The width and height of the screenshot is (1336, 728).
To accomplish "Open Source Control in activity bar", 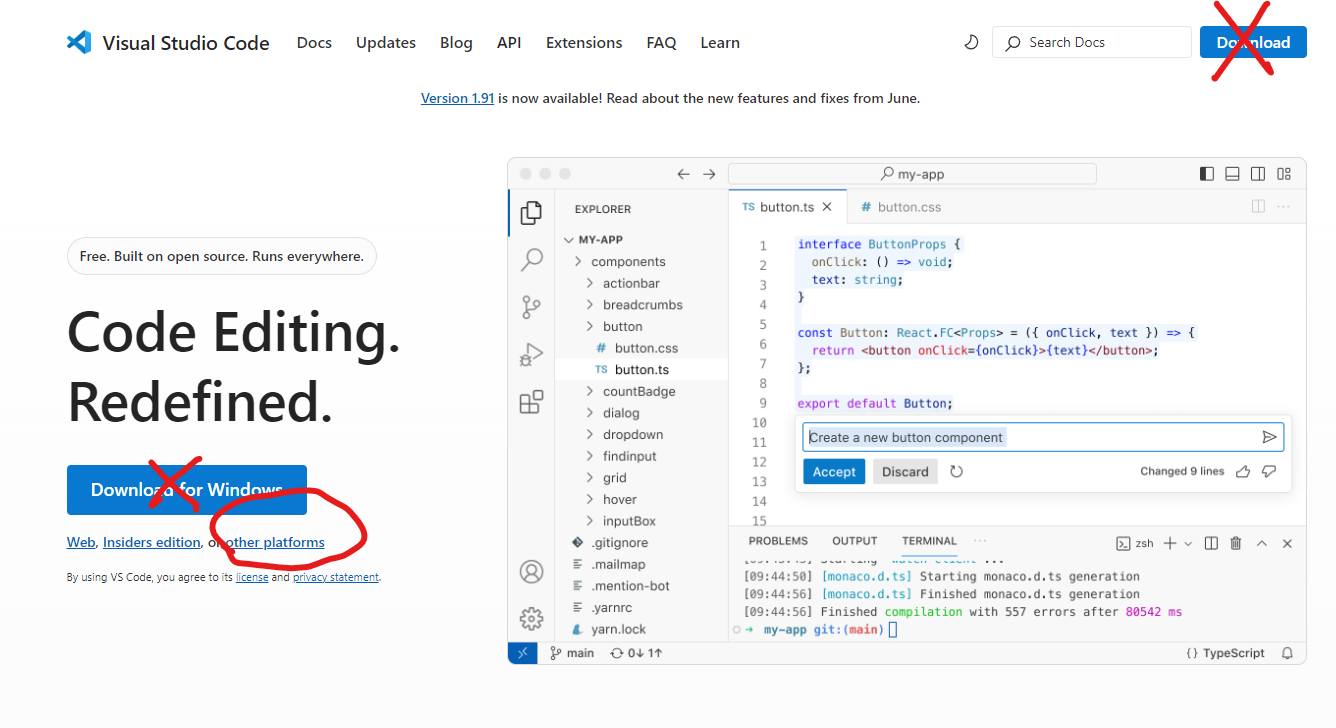I will 531,307.
